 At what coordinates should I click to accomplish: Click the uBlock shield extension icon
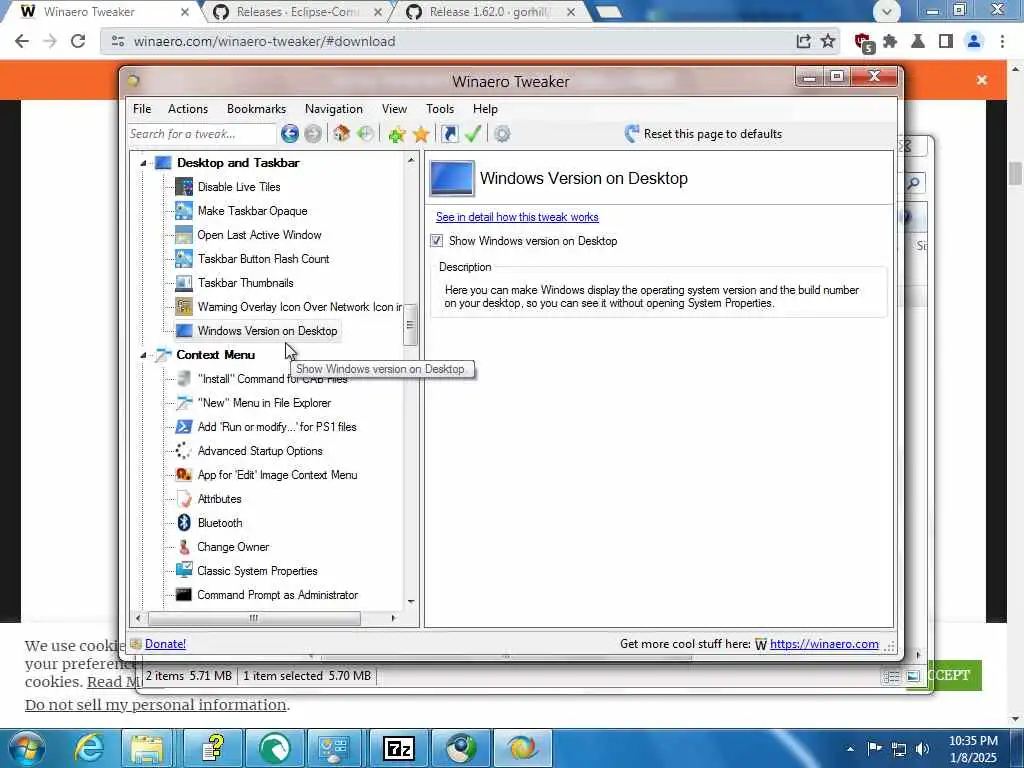point(863,42)
